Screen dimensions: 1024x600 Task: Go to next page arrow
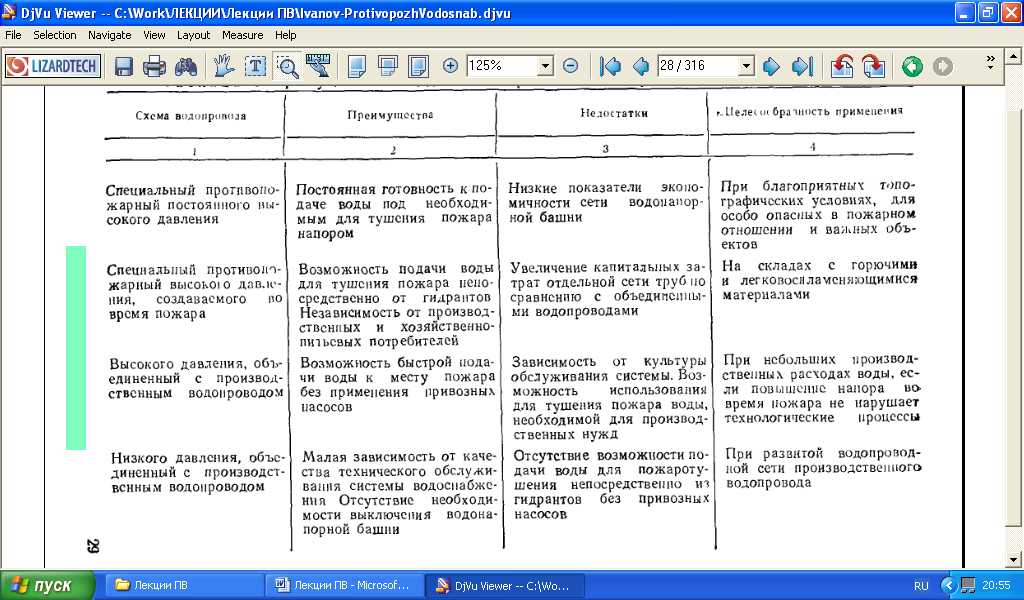[771, 66]
